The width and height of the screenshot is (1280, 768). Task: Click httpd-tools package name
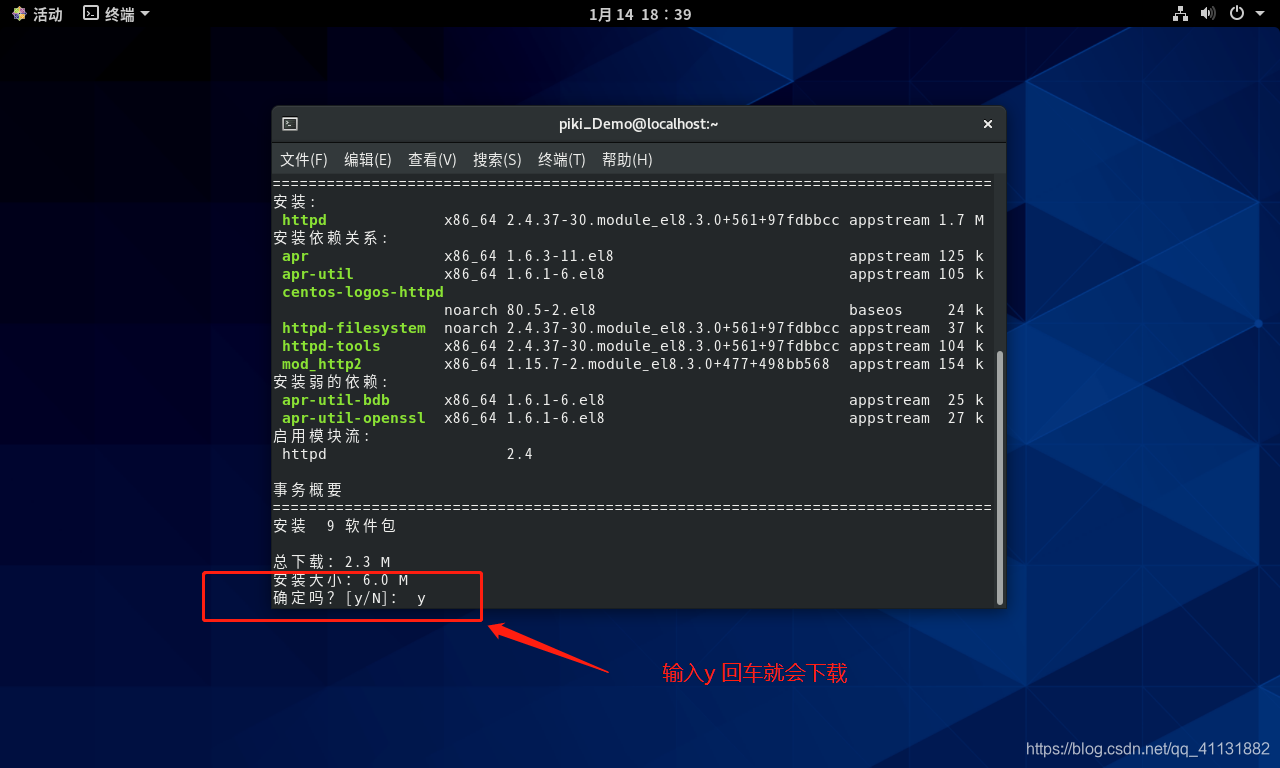pos(331,346)
